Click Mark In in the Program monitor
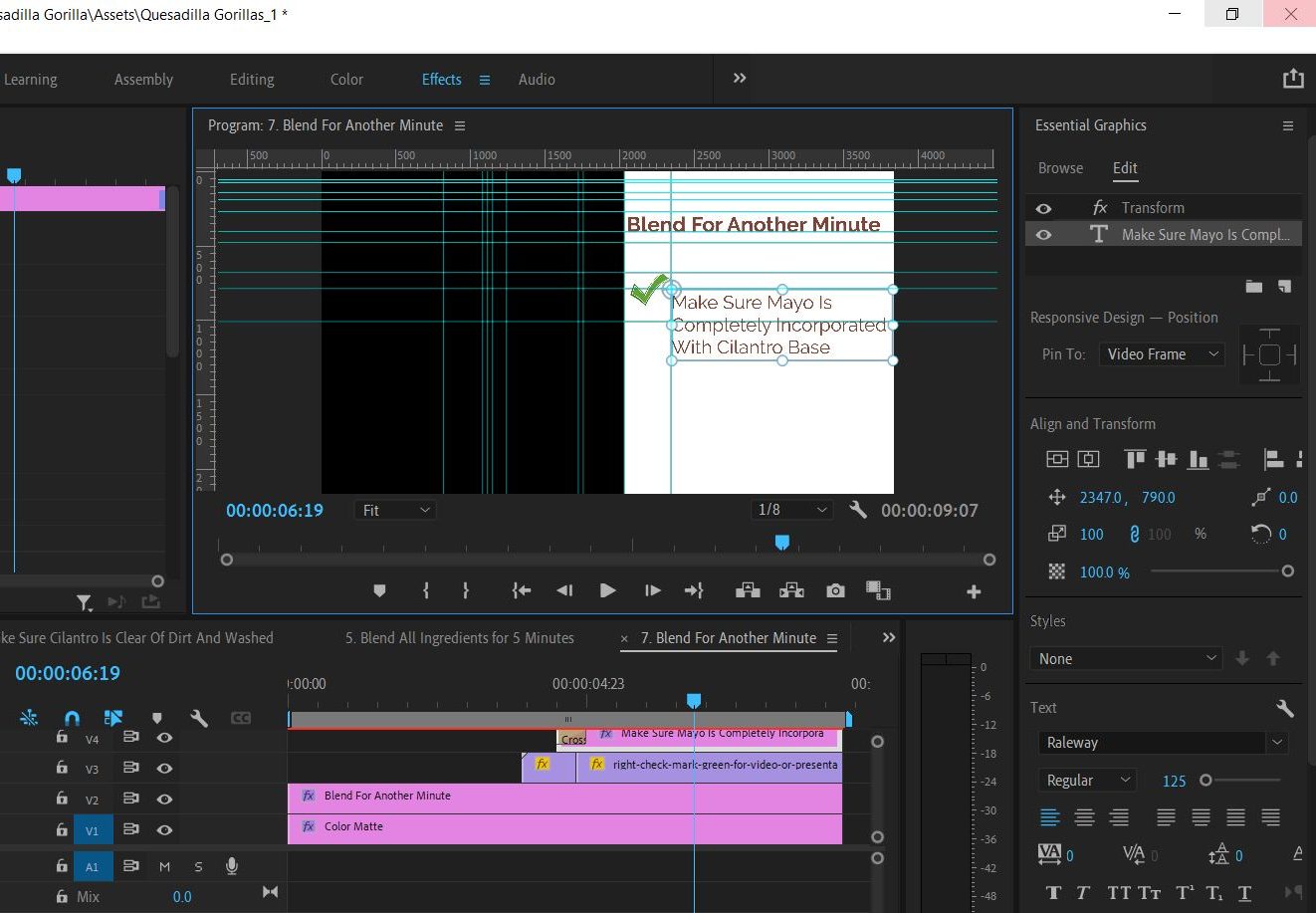The height and width of the screenshot is (913, 1316). [x=426, y=590]
